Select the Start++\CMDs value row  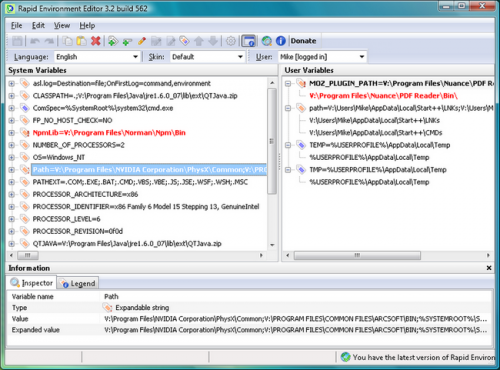[x=376, y=133]
